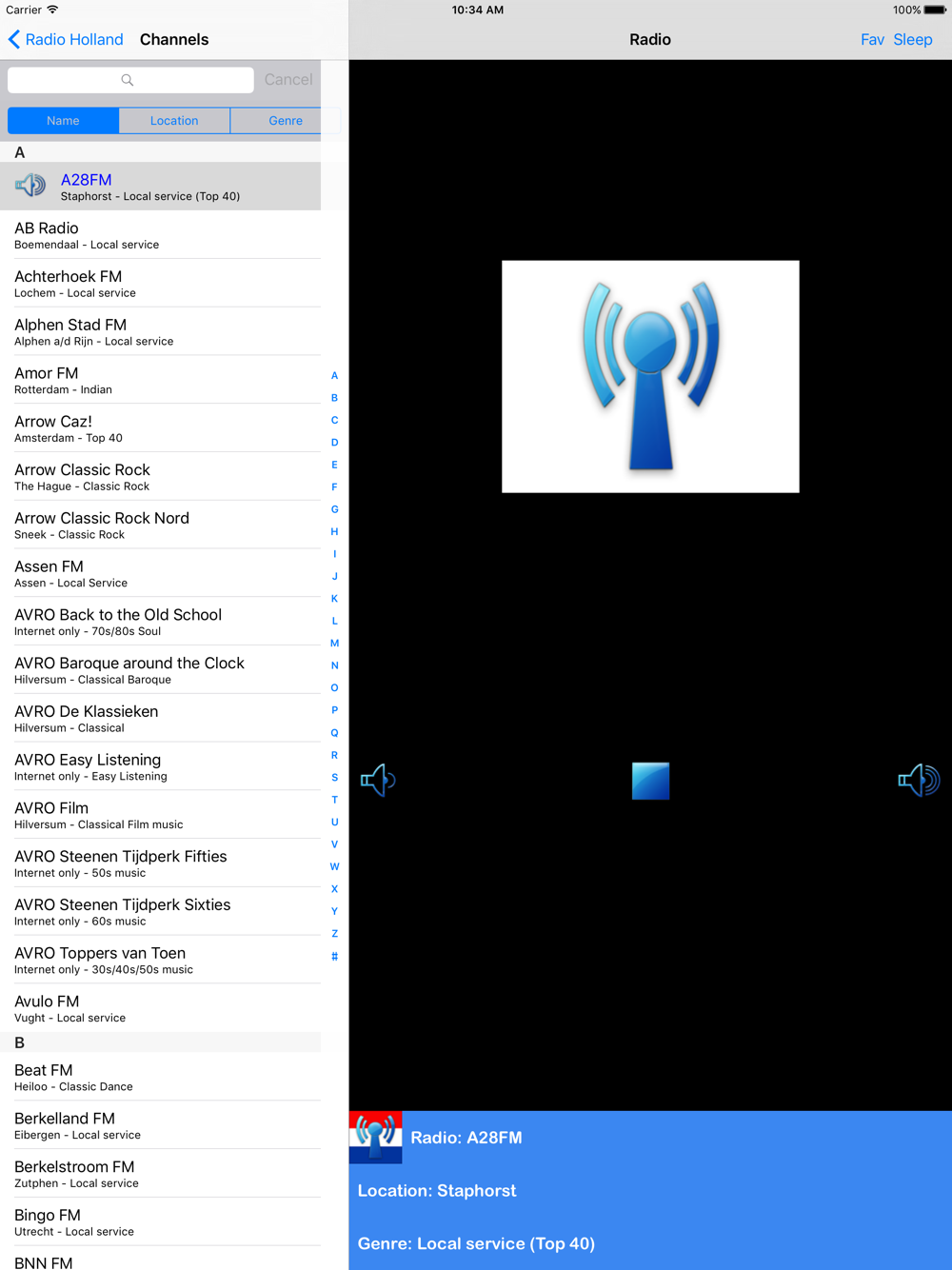Jump to letter D in index
The image size is (952, 1270).
[x=334, y=443]
